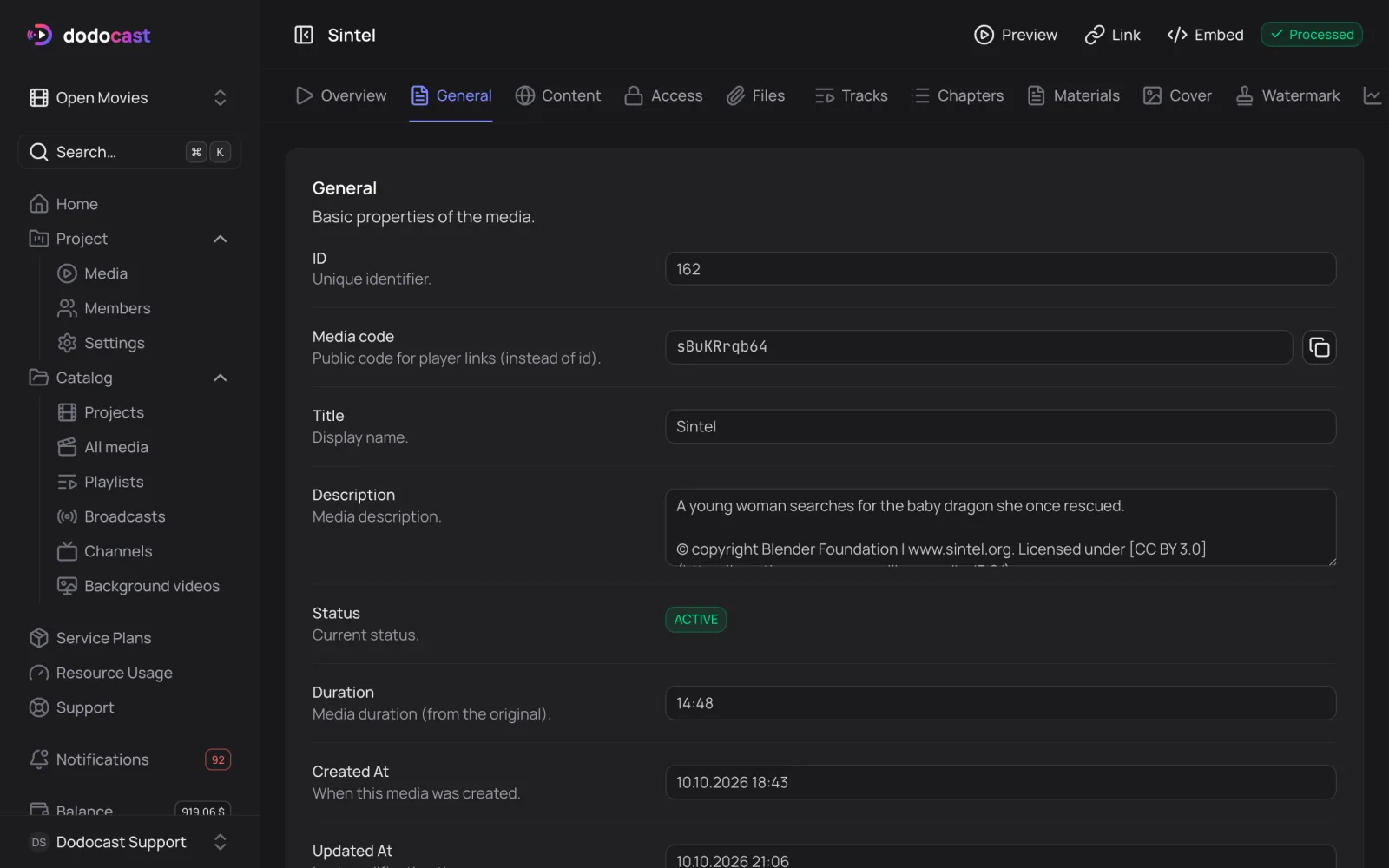This screenshot has height=868, width=1389.
Task: Open the Link option
Action: (1113, 35)
